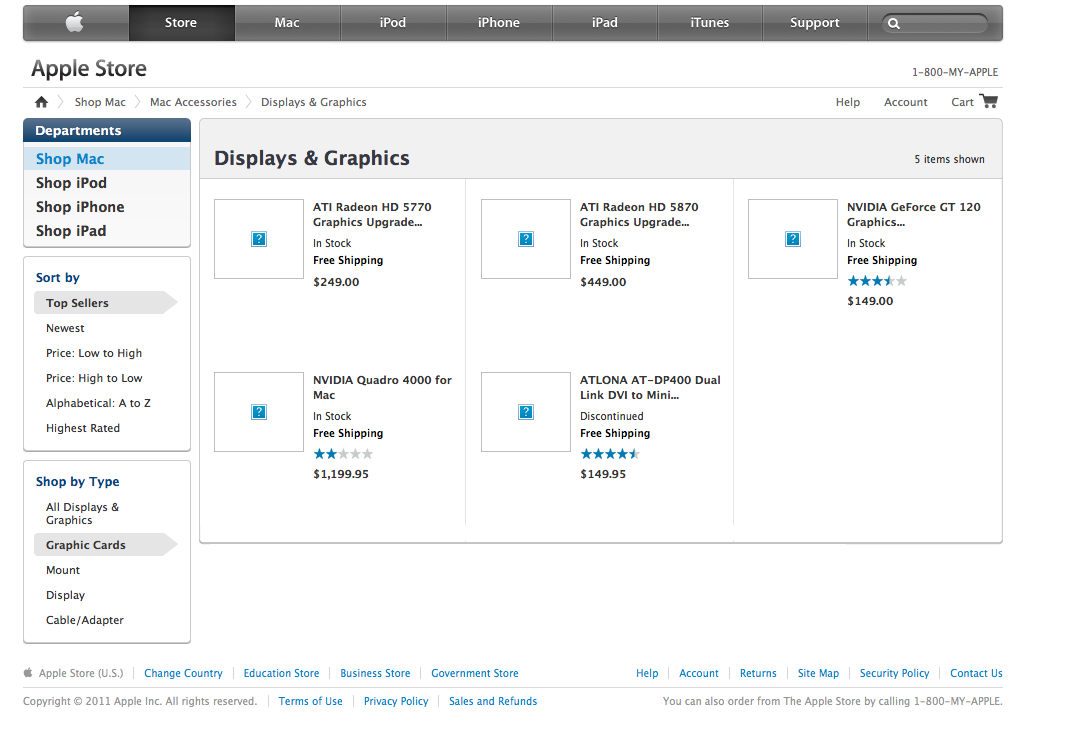Focus the search field in navigation bar

(935, 24)
